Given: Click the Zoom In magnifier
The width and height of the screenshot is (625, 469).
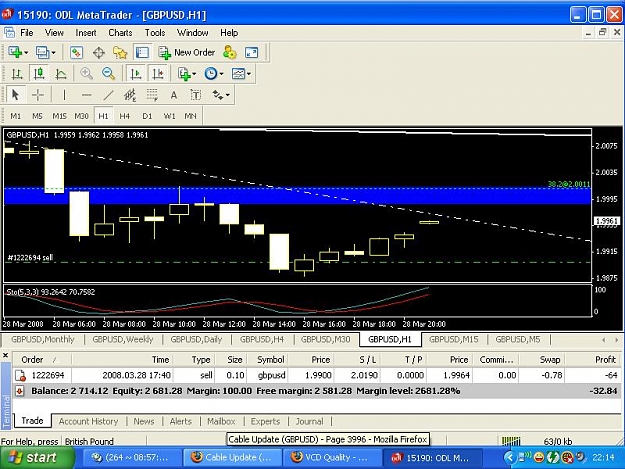Looking at the screenshot, I should click(x=86, y=74).
